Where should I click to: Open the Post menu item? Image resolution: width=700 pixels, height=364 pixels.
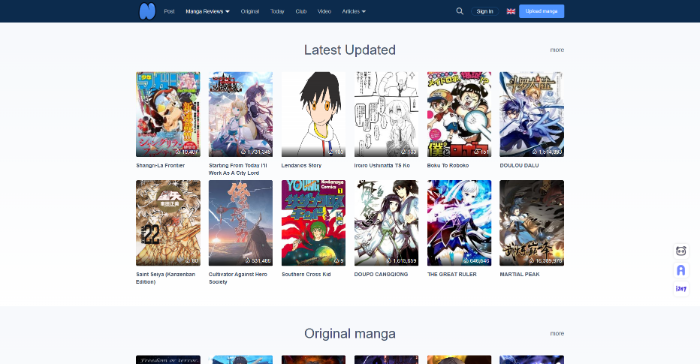[x=169, y=11]
